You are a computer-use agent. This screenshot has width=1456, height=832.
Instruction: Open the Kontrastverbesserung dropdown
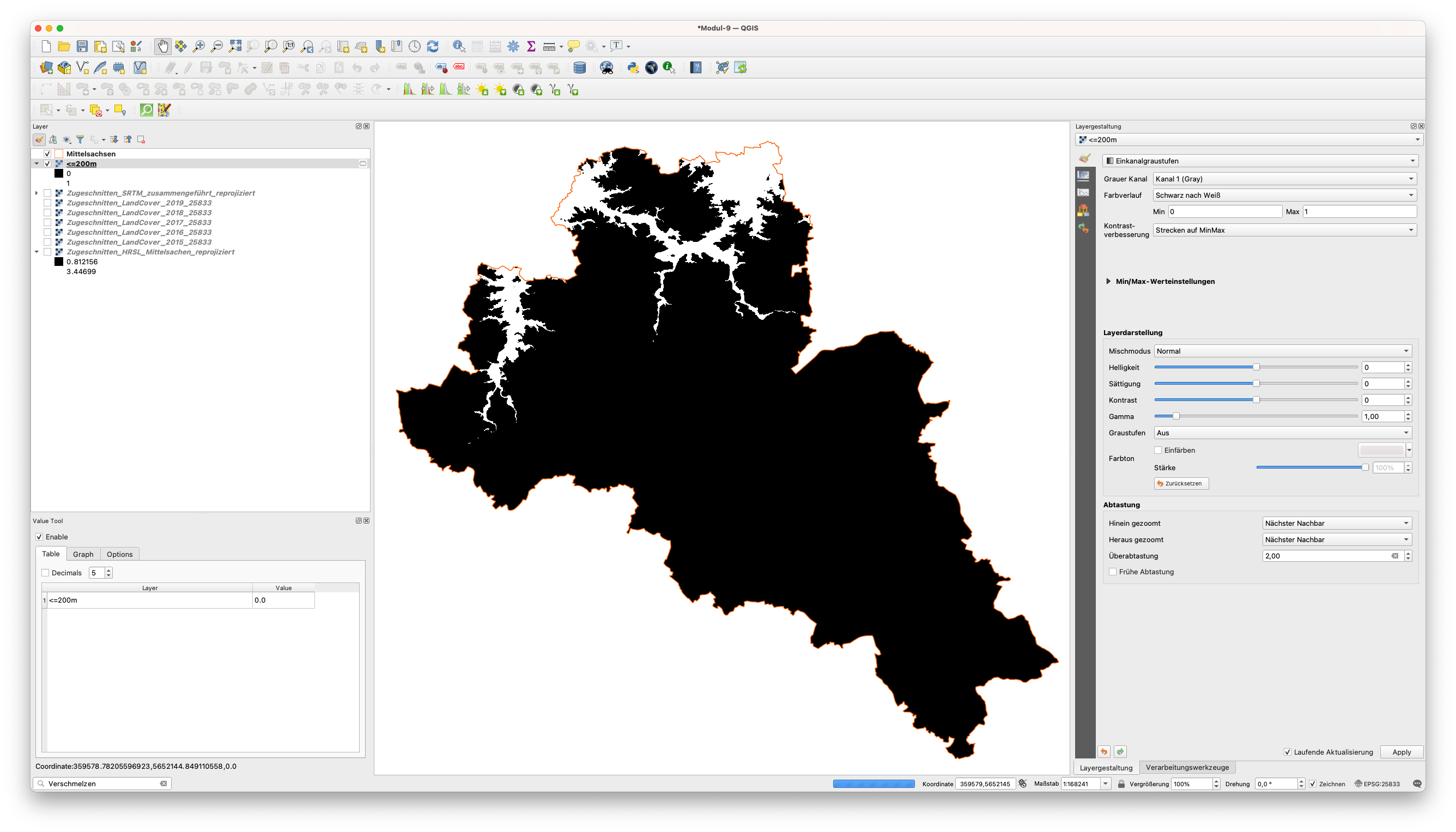(1284, 230)
